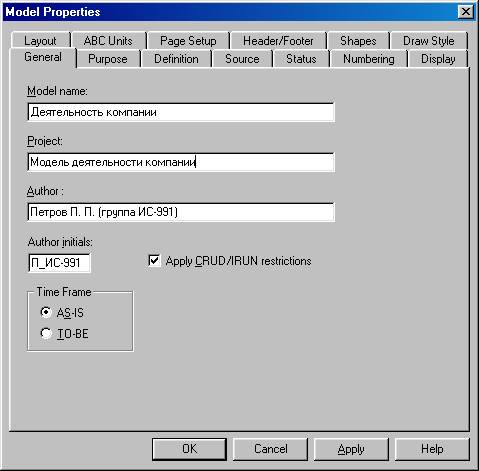479x471 pixels.
Task: Open the Draw Style tab
Action: 429,41
